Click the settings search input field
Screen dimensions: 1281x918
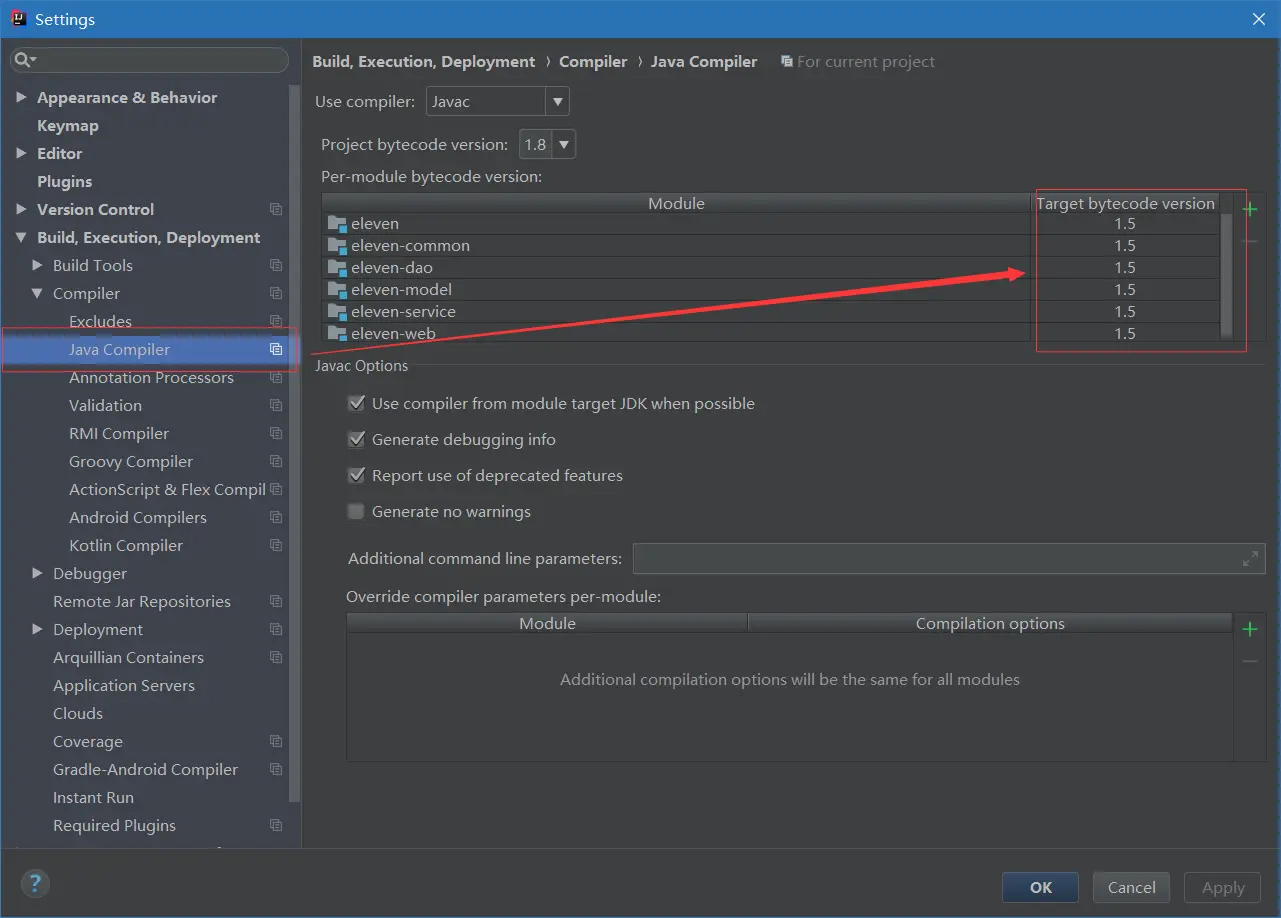pyautogui.click(x=150, y=61)
